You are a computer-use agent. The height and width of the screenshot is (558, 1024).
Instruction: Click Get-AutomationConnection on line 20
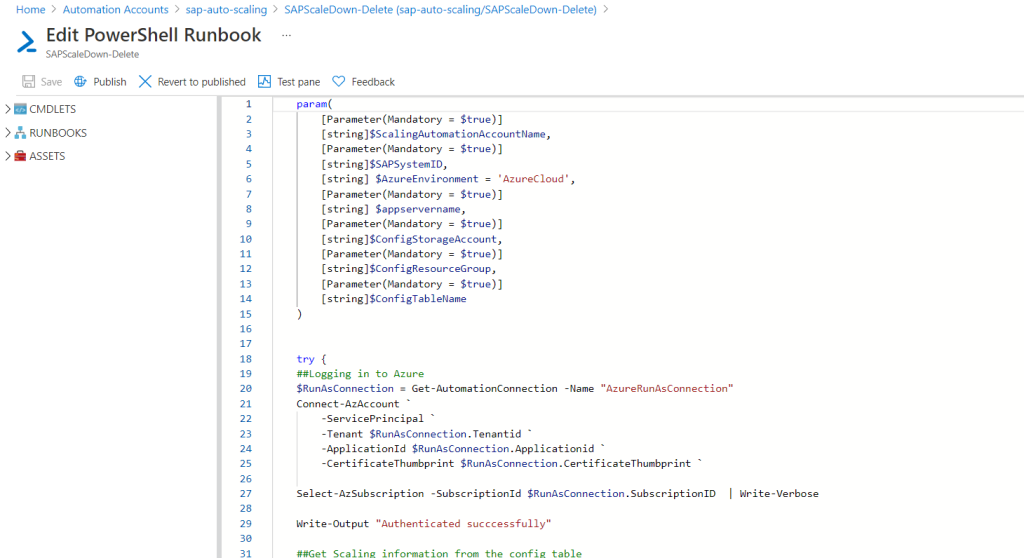(485, 389)
